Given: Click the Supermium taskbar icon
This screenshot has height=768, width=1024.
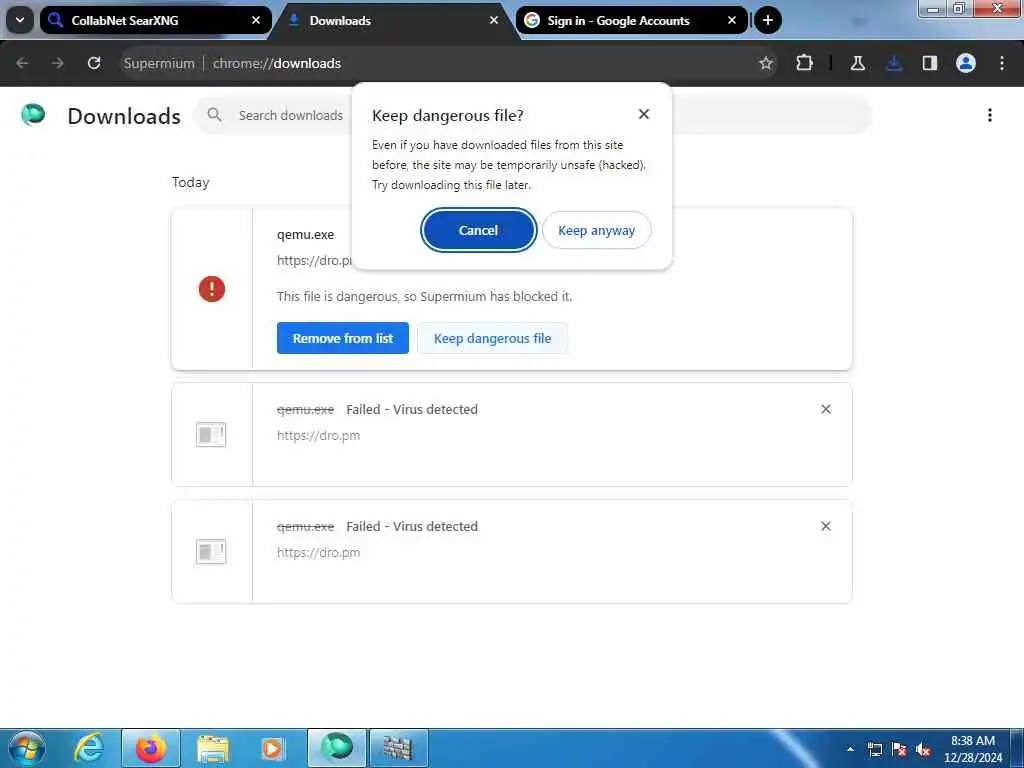Looking at the screenshot, I should [337, 748].
